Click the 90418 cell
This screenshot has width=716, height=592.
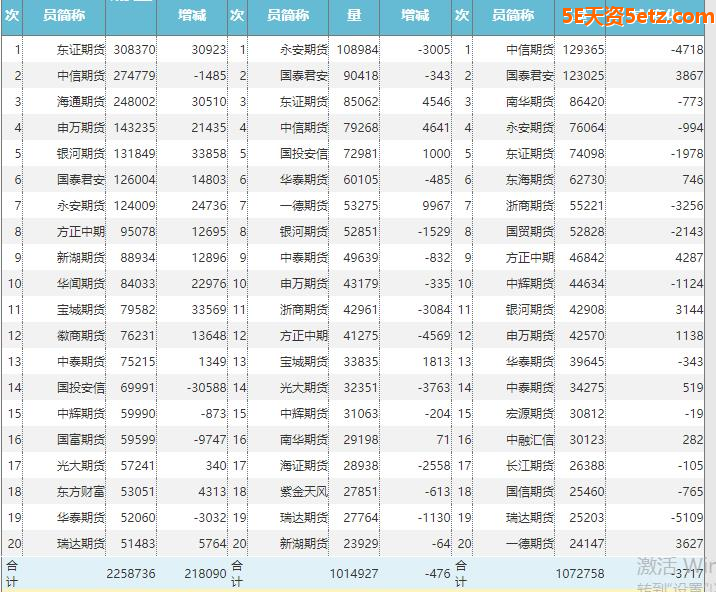coord(361,75)
